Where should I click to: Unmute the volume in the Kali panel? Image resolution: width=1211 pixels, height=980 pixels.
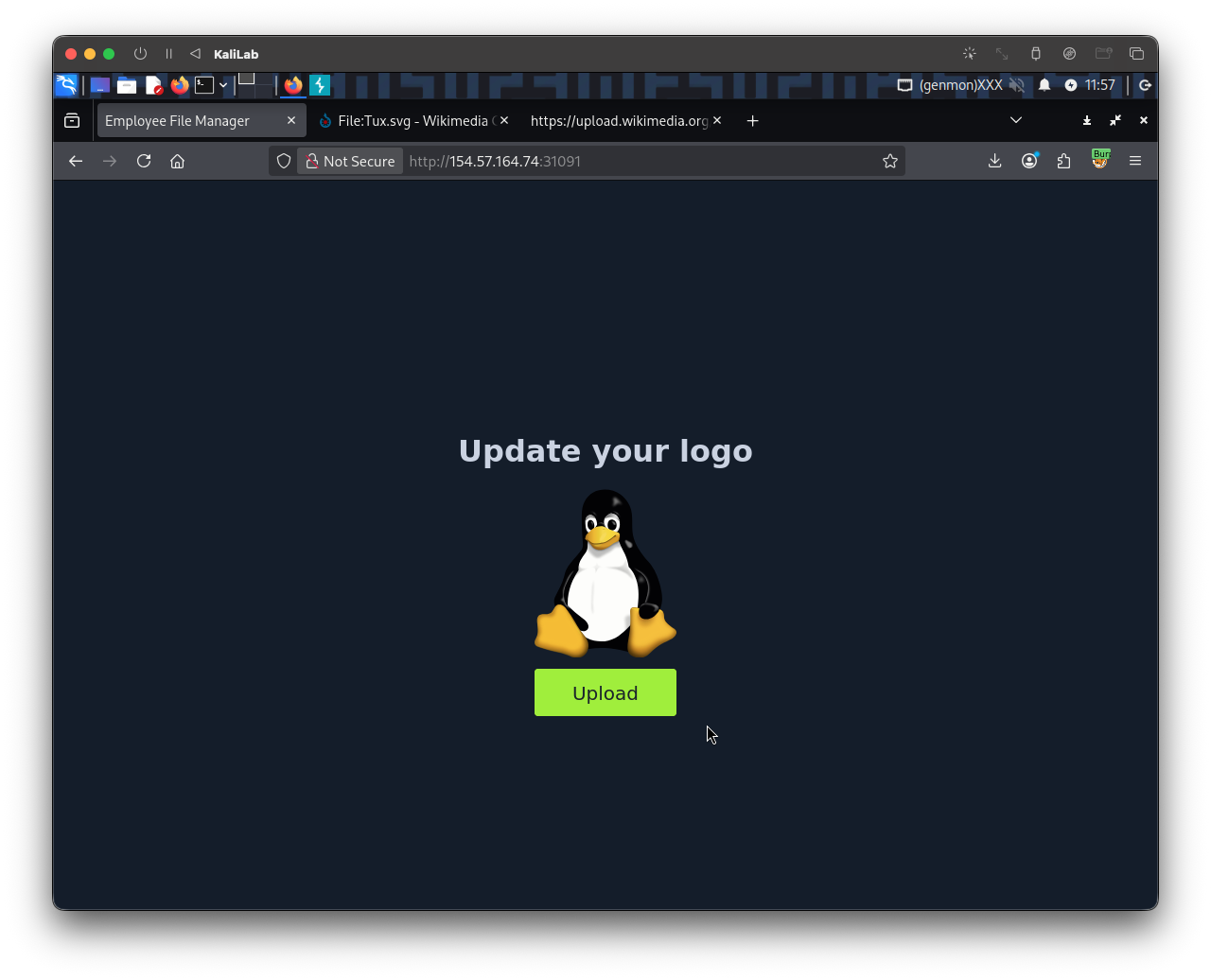(1017, 85)
